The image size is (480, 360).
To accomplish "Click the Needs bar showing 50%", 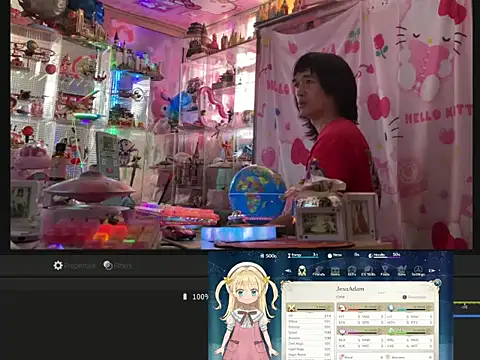I will click(384, 255).
